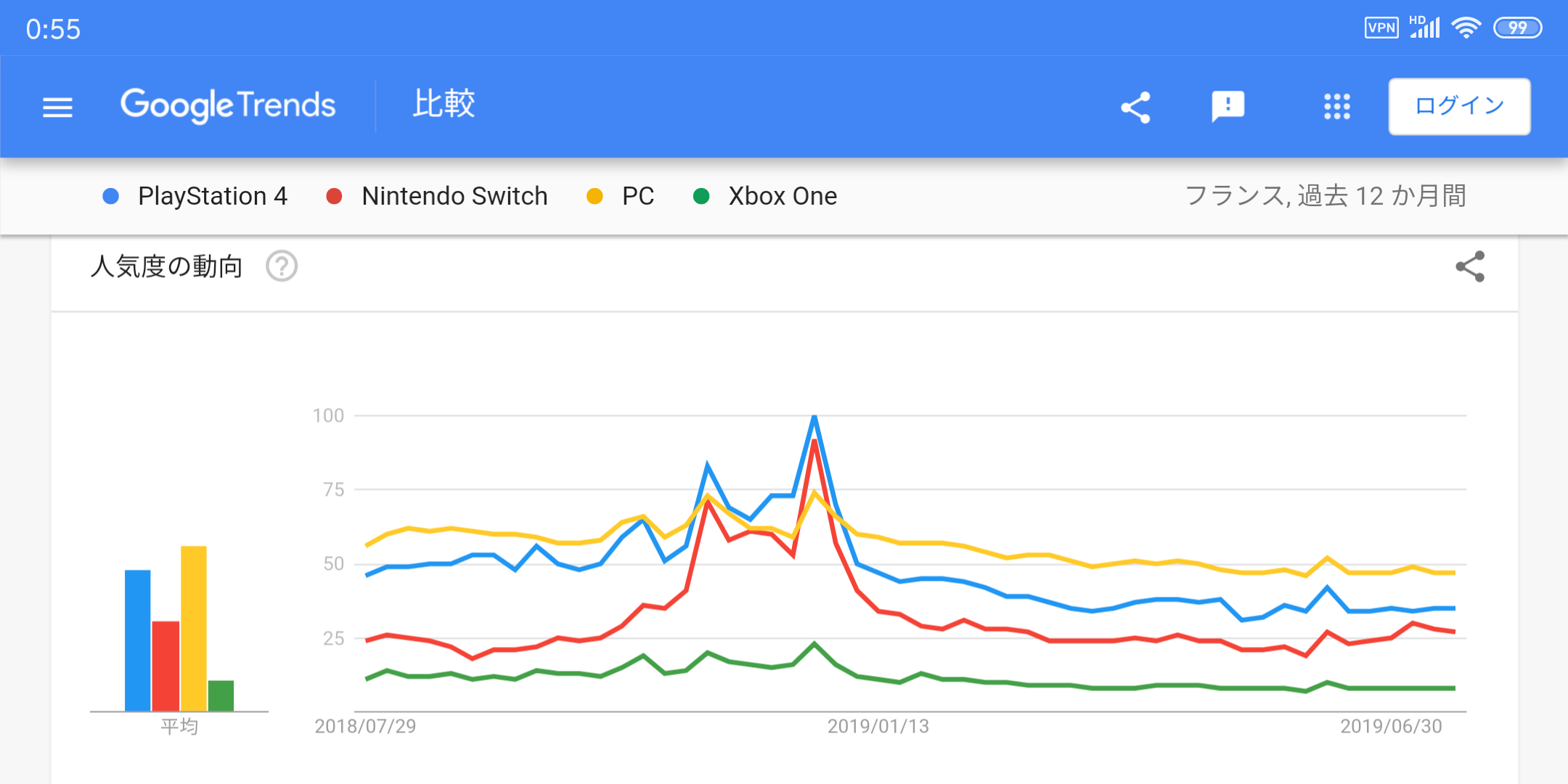Click the red Nintendo Switch average bar
This screenshot has height=784, width=1568.
point(166,666)
